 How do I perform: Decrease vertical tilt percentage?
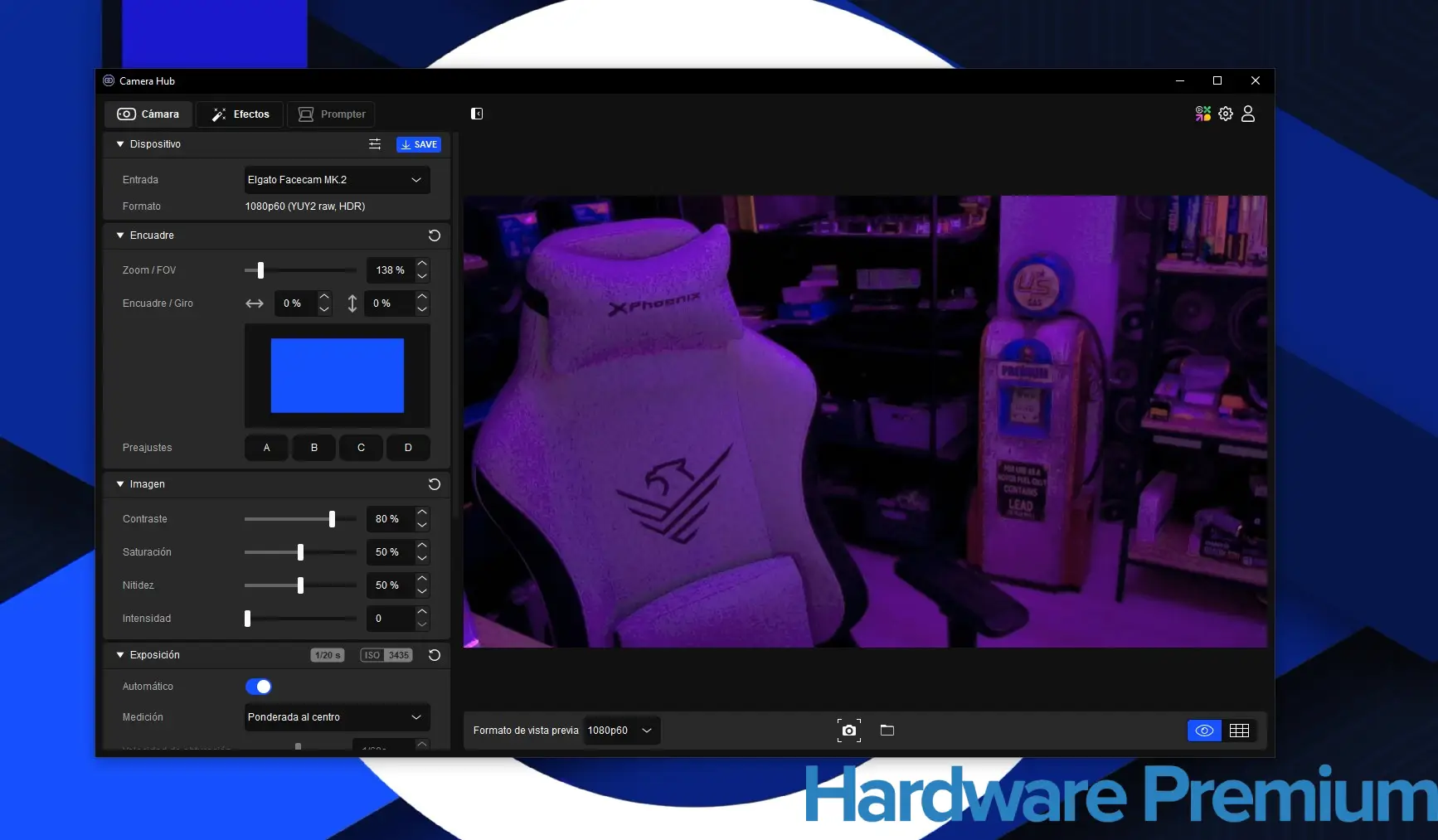pyautogui.click(x=422, y=310)
